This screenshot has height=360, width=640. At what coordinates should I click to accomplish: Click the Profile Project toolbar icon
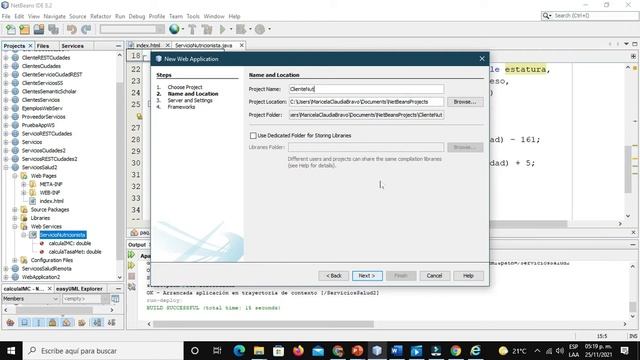click(260, 29)
